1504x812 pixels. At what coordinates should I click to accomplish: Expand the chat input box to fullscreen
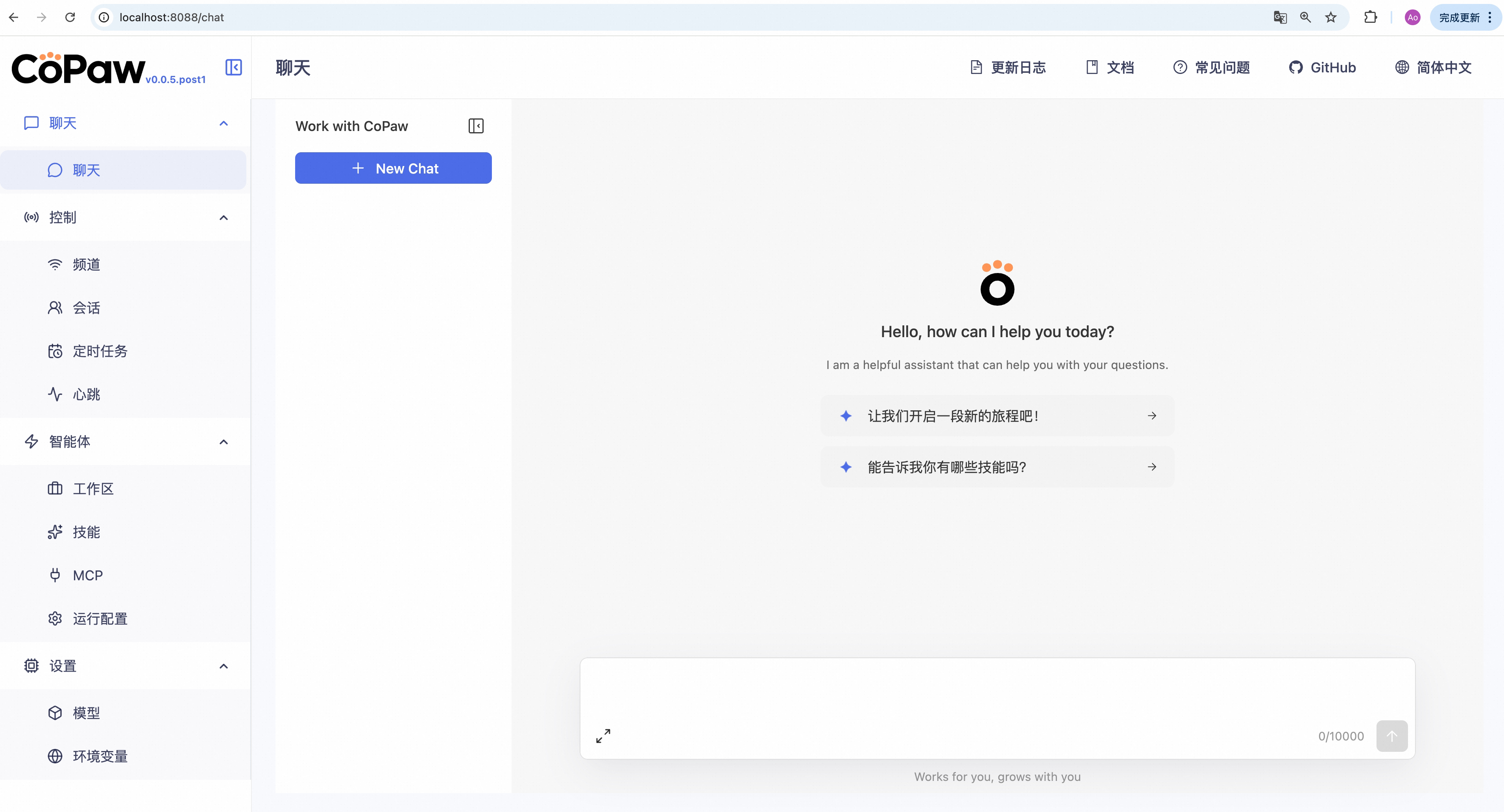603,736
